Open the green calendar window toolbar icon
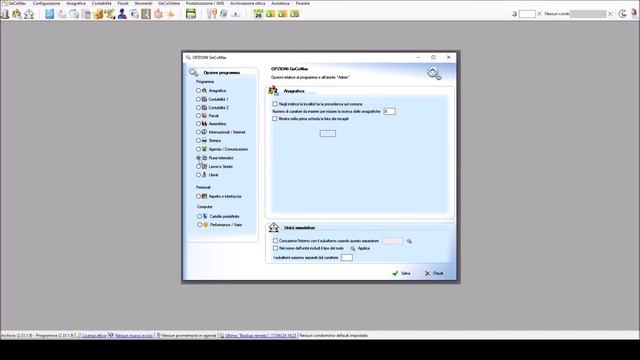The image size is (640, 360). tap(191, 14)
